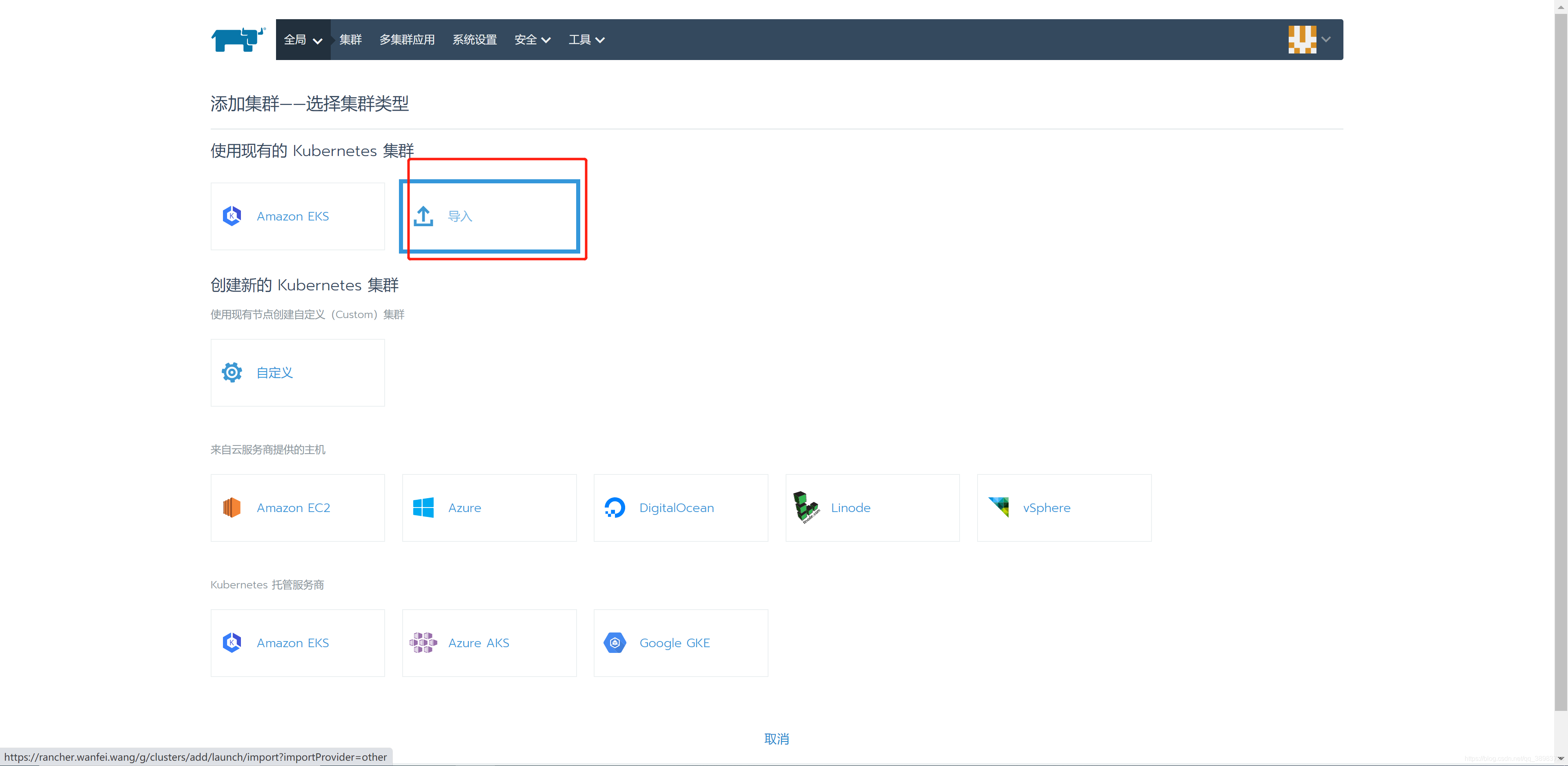1568x766 pixels.
Task: Select the vSphere provider card
Action: tap(1065, 508)
